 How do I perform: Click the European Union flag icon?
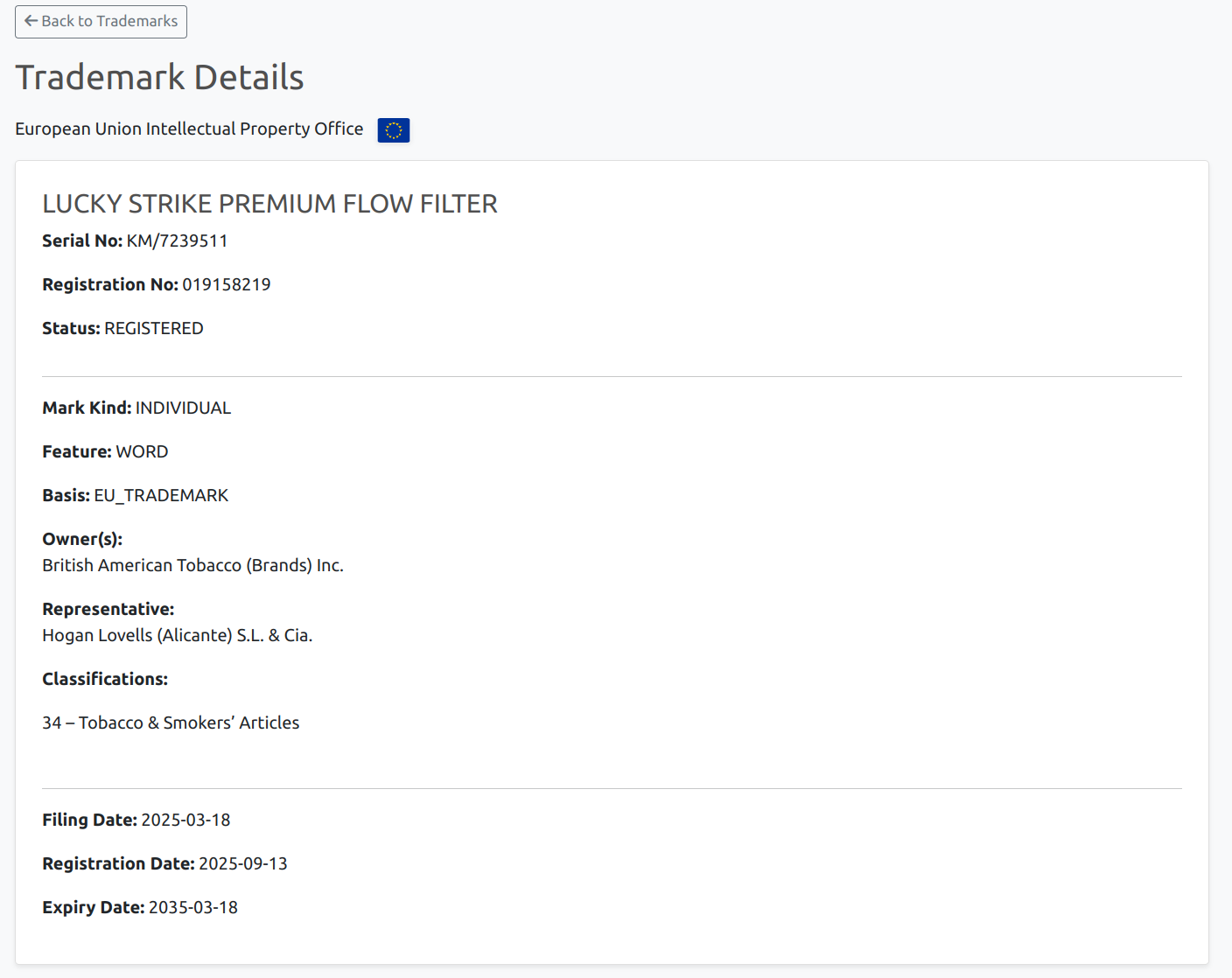point(394,130)
